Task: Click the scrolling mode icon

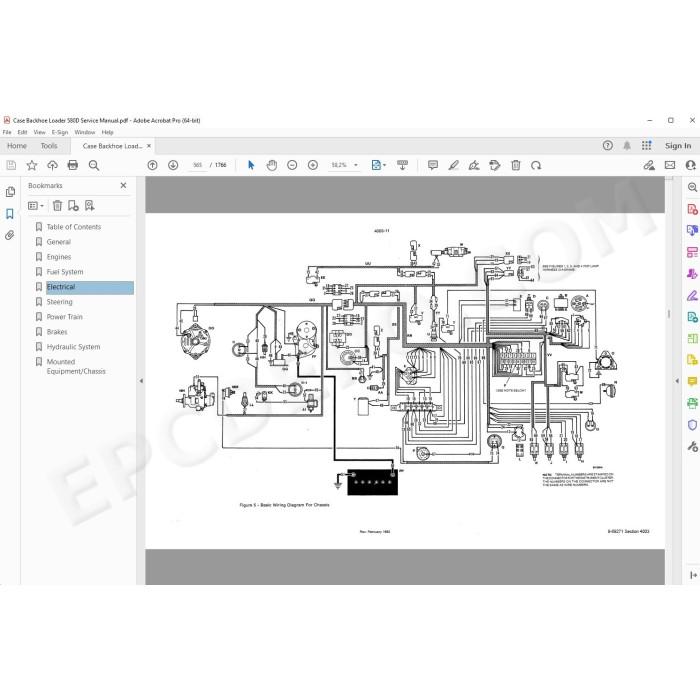Action: coord(402,165)
